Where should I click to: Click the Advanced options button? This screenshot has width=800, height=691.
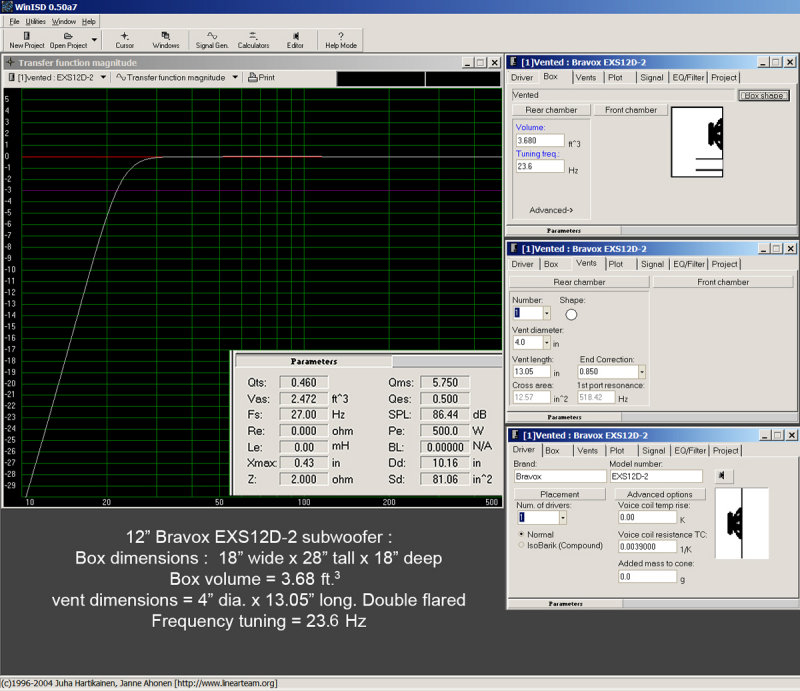pos(660,495)
